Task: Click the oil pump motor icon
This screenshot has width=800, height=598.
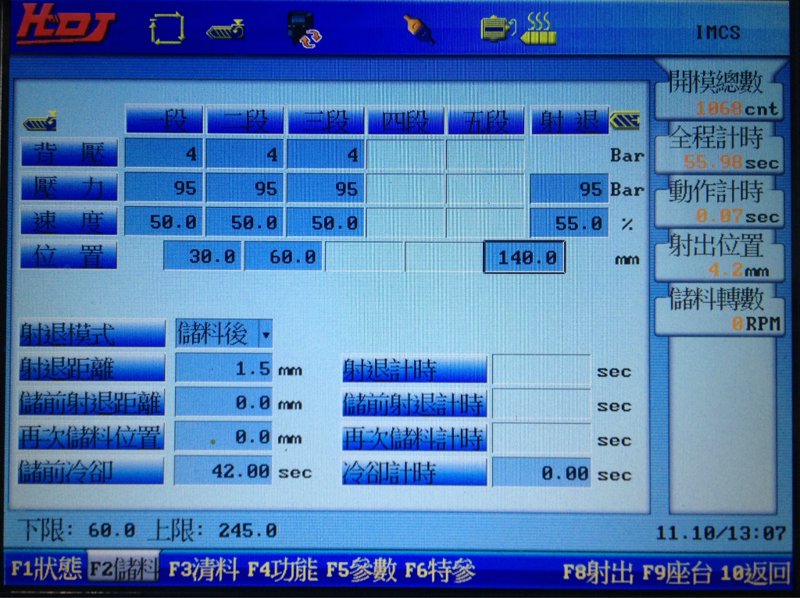Action: click(x=498, y=29)
